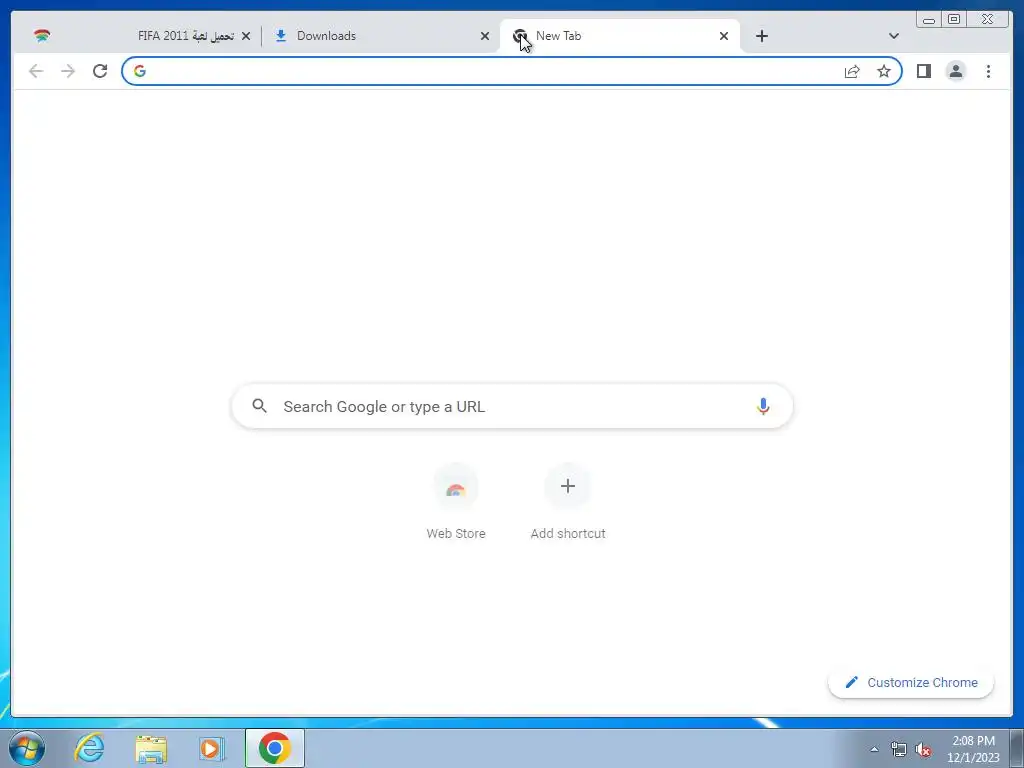Share this page icon in address bar

[x=852, y=71]
